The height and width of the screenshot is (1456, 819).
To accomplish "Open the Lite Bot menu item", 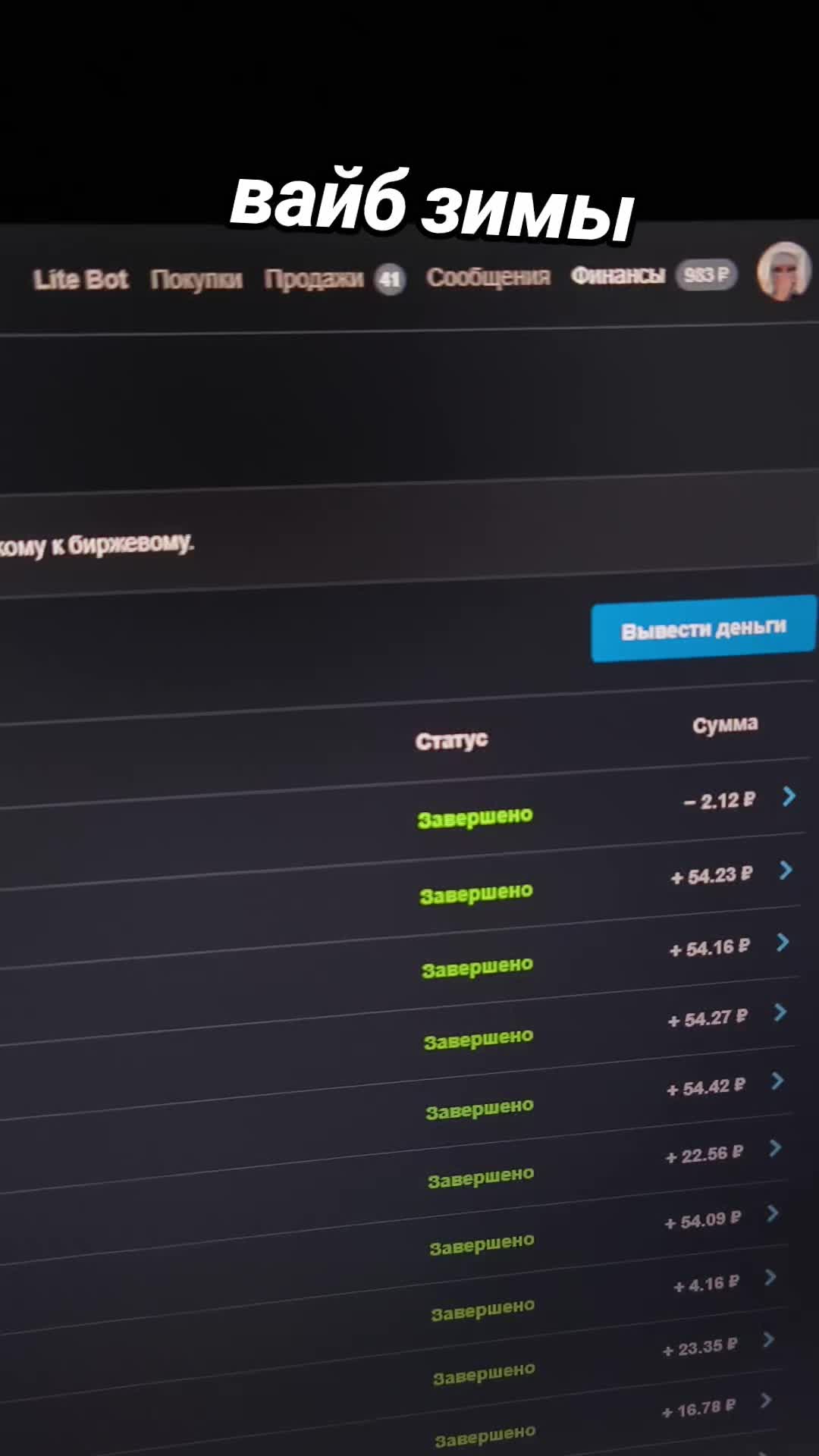I will [x=81, y=280].
